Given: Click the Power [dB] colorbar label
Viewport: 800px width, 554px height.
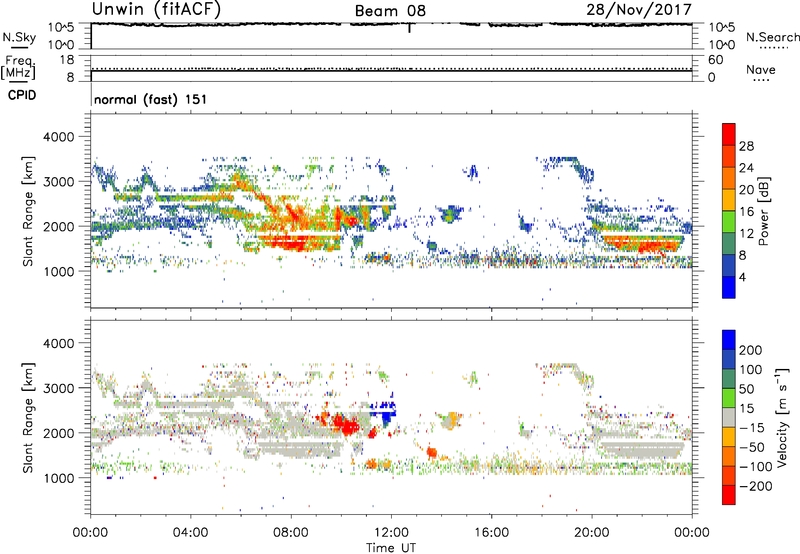Looking at the screenshot, I should click(763, 211).
